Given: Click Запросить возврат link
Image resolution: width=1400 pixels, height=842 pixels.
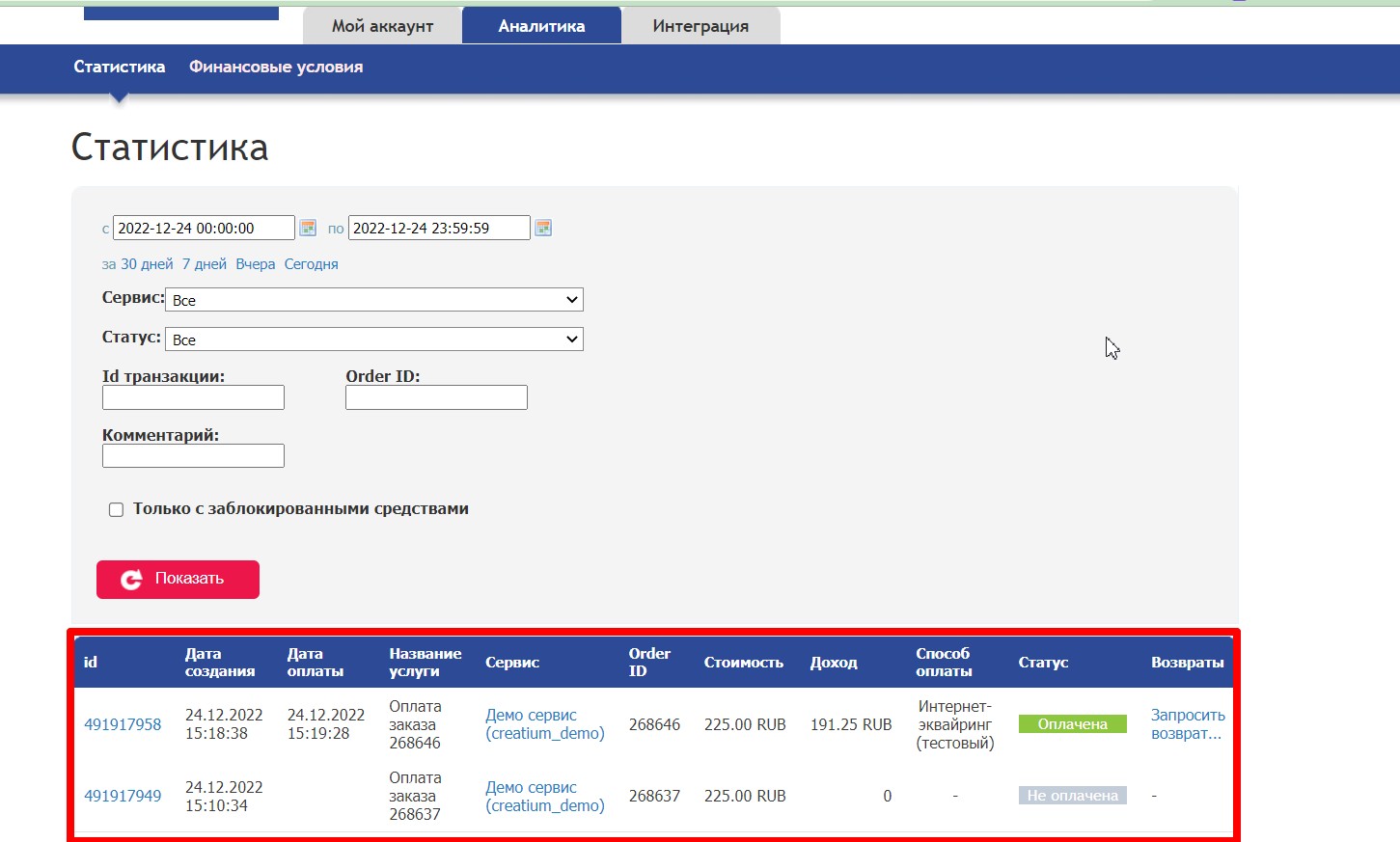Looking at the screenshot, I should tap(1188, 724).
